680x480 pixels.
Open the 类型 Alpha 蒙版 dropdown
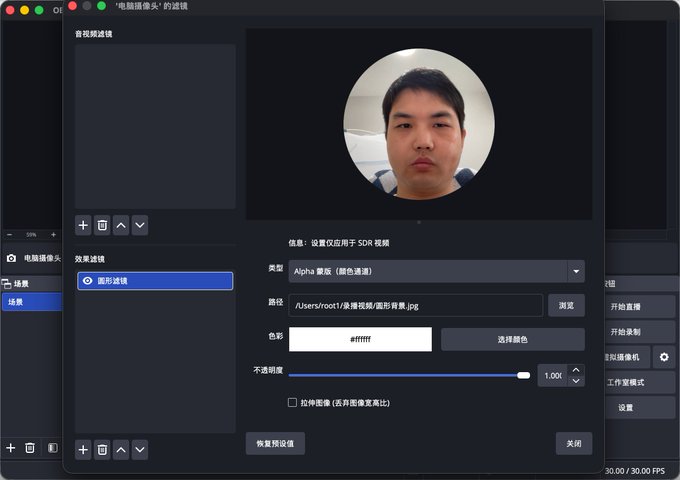pyautogui.click(x=437, y=271)
